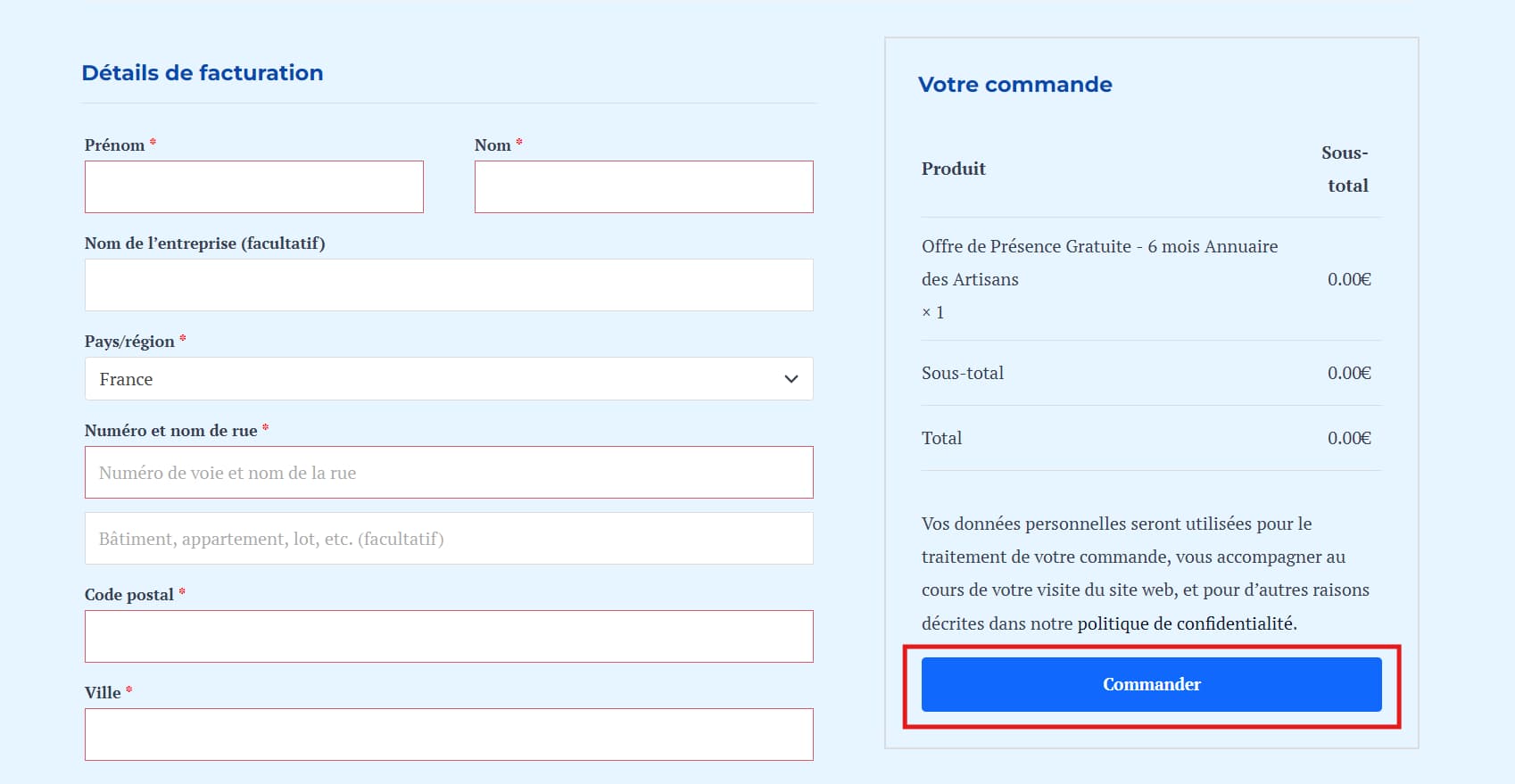1515x784 pixels.
Task: Click the Nom de l'entreprise (facultatif) label
Action: coord(204,243)
